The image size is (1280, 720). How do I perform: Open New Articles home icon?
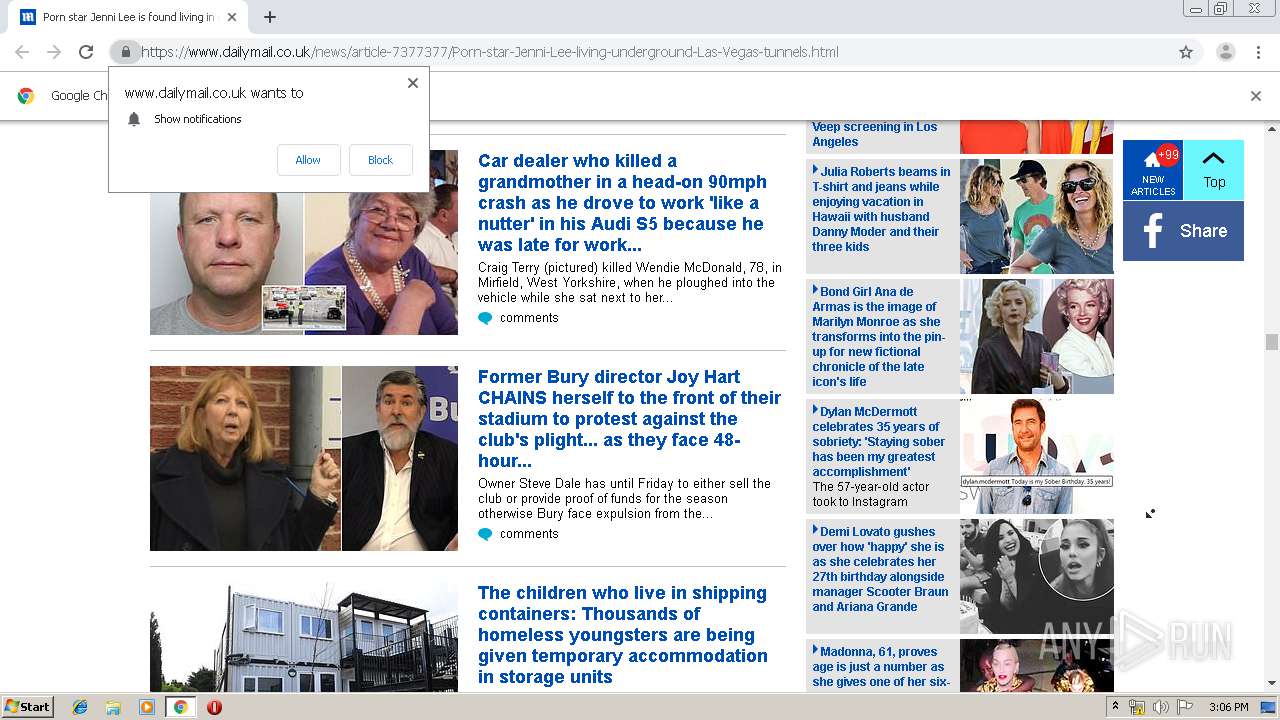(x=1153, y=170)
